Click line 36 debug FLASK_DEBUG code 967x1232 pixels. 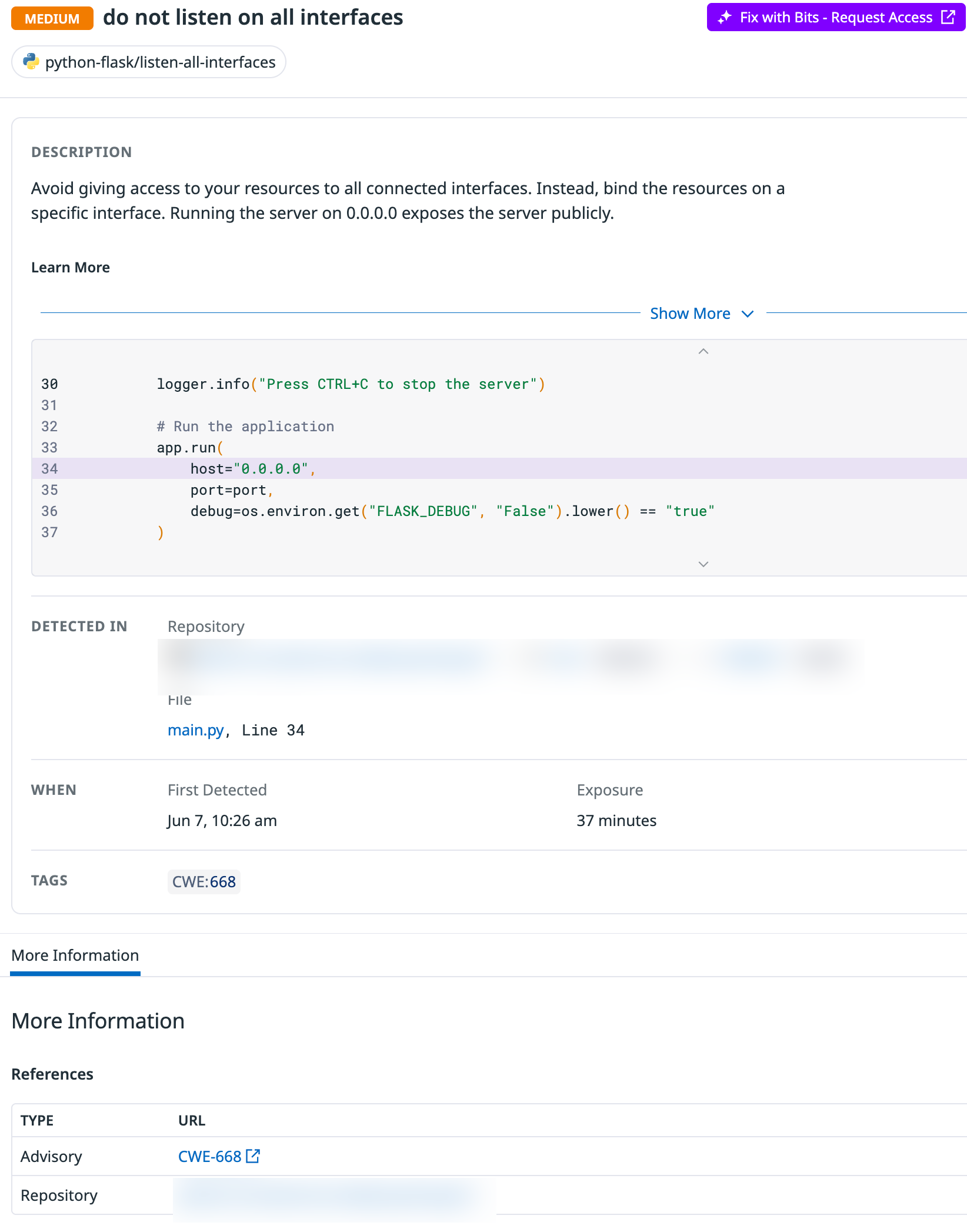tap(452, 511)
